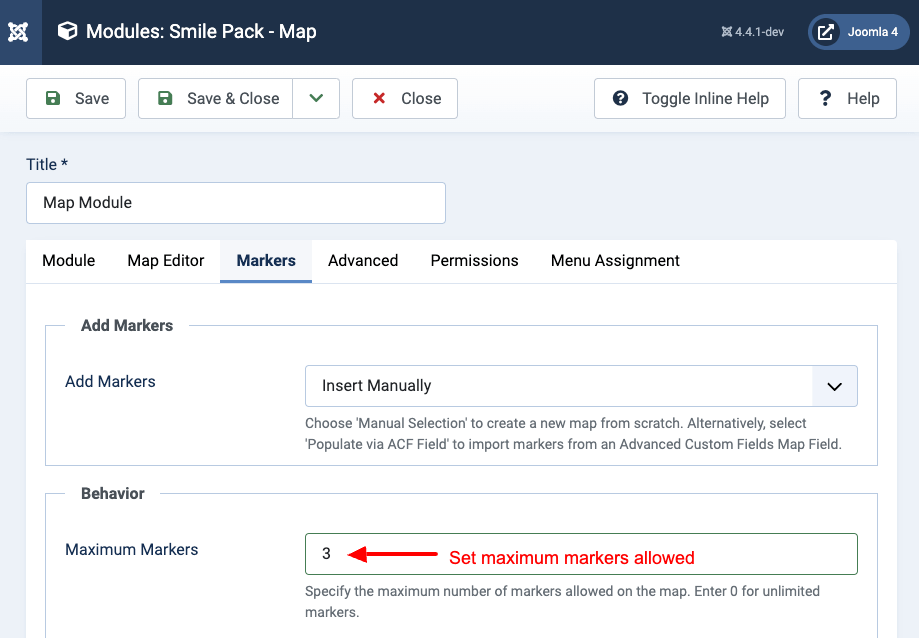Open the Advanced tab

[363, 261]
